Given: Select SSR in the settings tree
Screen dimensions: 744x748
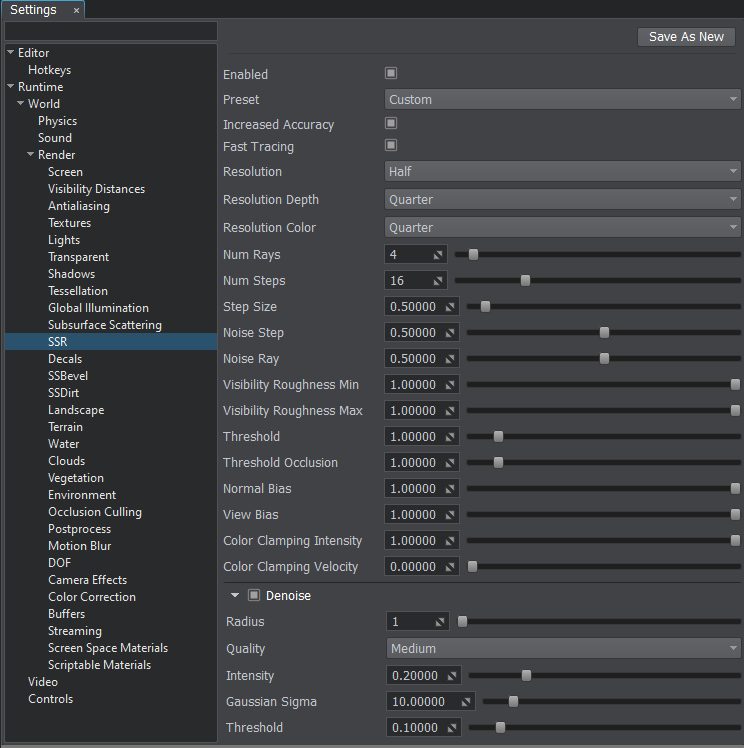Looking at the screenshot, I should [x=111, y=342].
